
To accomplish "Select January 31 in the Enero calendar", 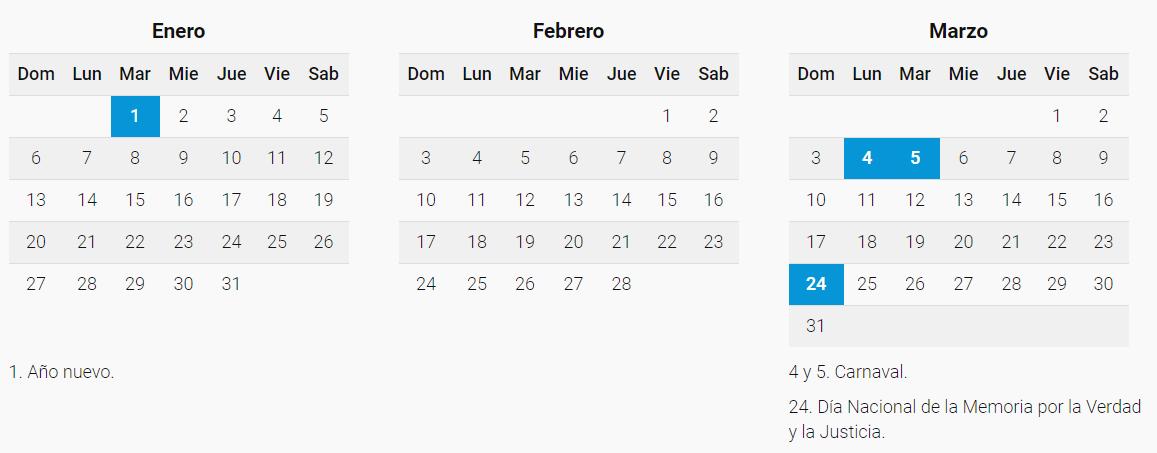I will point(231,284).
